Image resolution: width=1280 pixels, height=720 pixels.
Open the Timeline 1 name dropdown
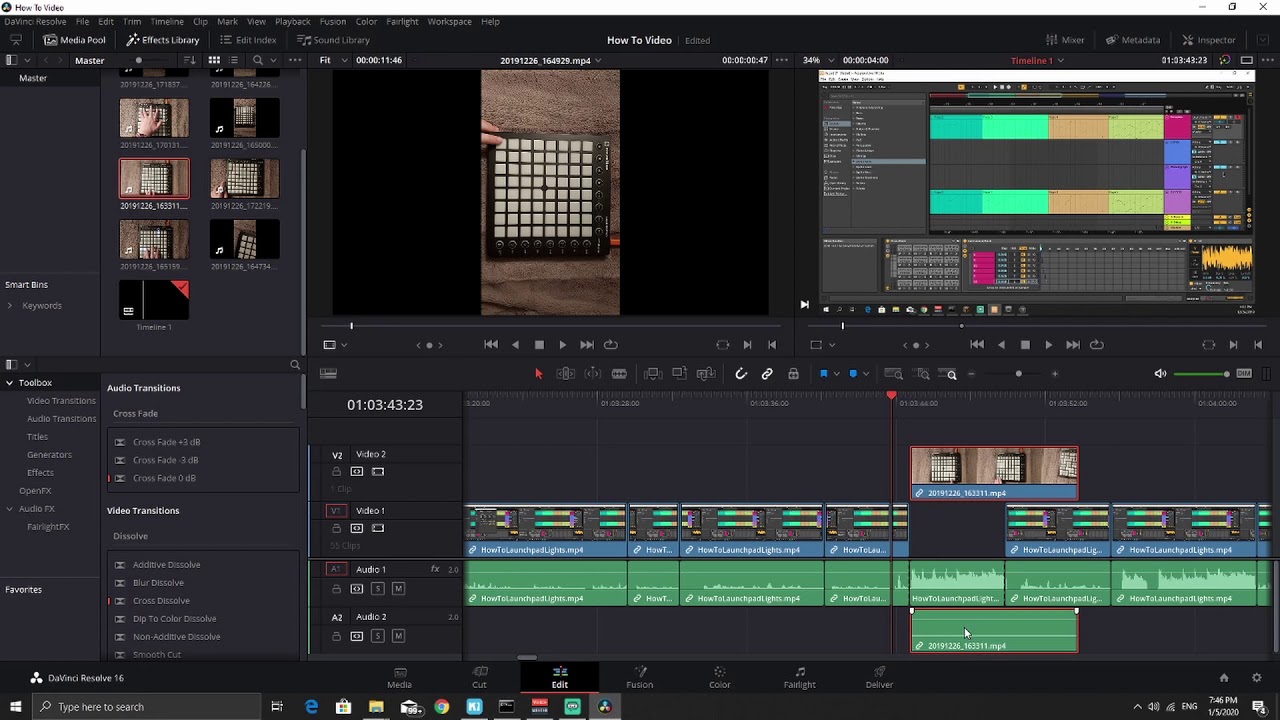click(1037, 60)
